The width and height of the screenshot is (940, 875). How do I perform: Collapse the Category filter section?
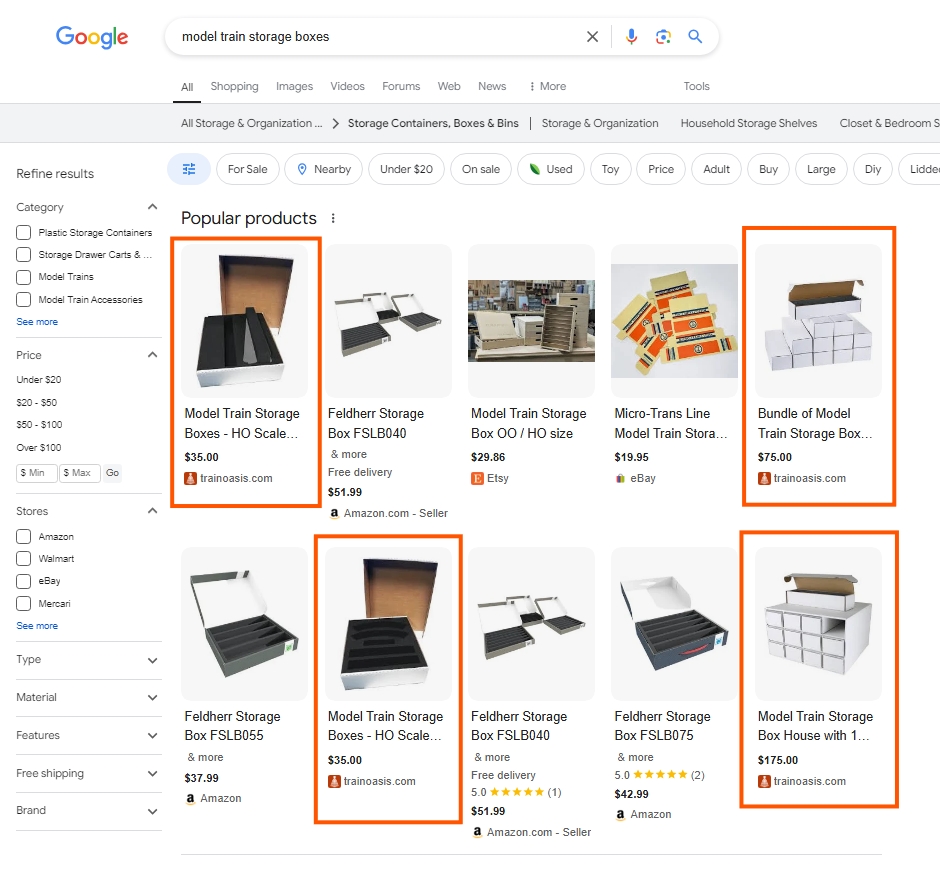pyautogui.click(x=152, y=207)
